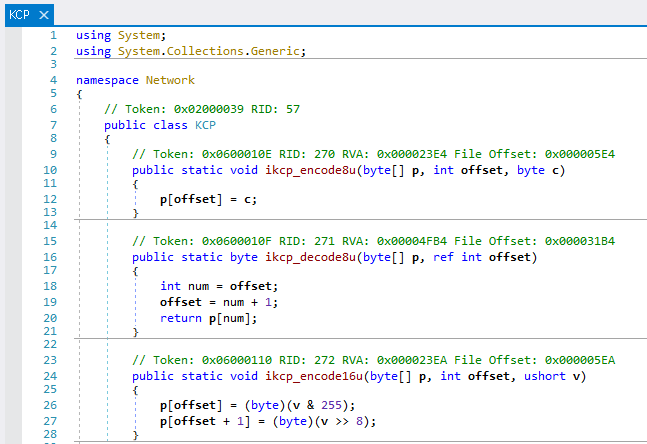647x444 pixels.
Task: Click the Token 0x06000110 comment
Action: click(373, 360)
